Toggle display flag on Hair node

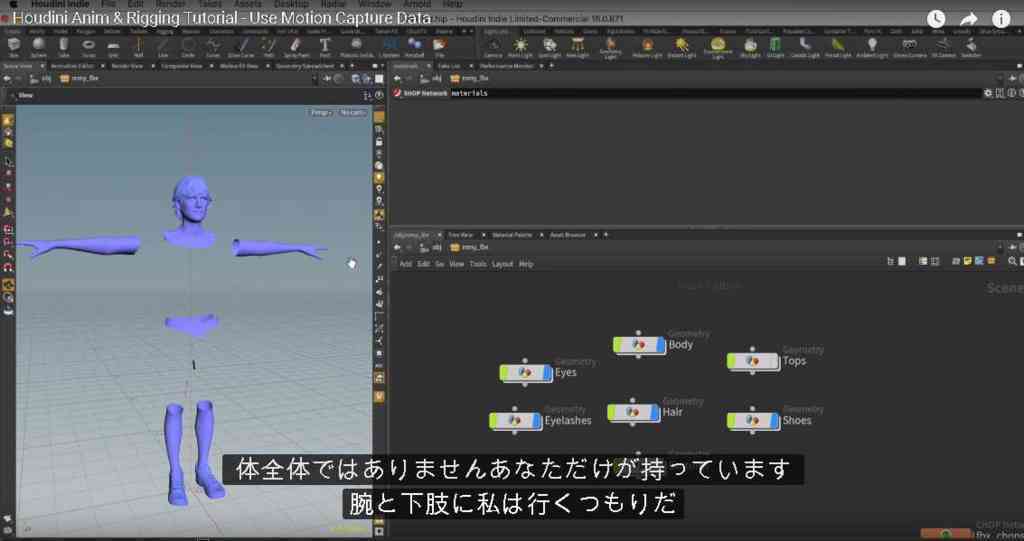[x=656, y=412]
